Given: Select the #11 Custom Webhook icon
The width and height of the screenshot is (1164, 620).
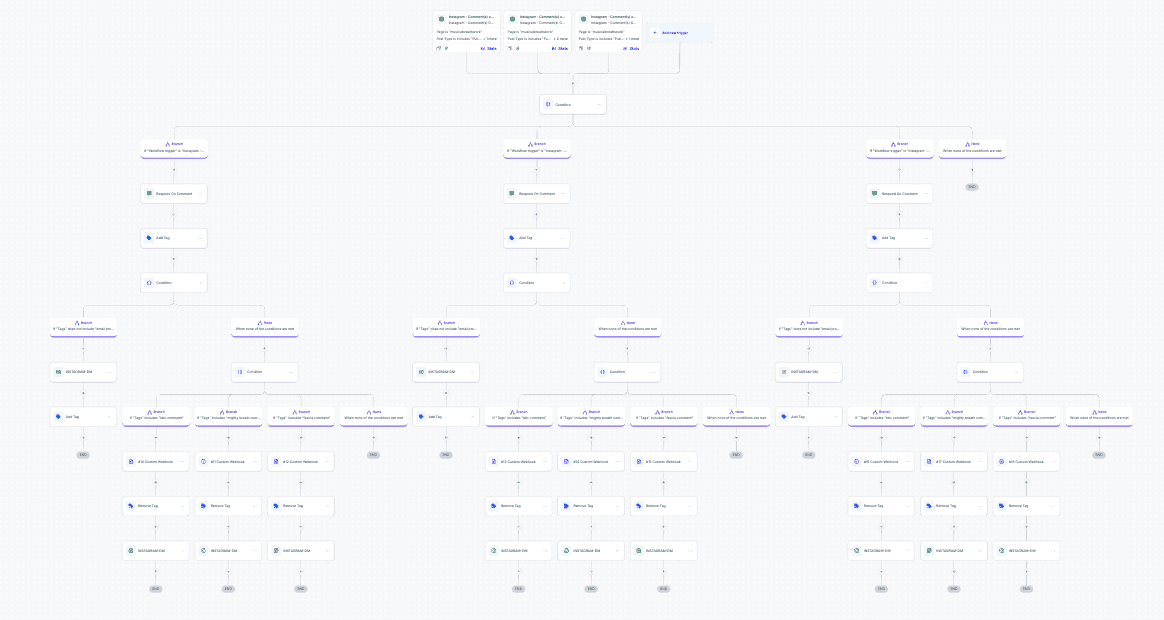Looking at the screenshot, I should pos(203,461).
